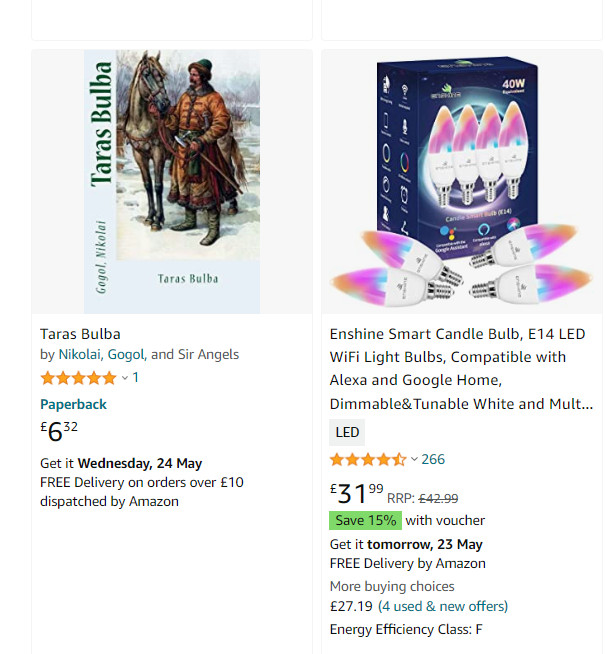
Task: Click the RRP £42.99 strikethrough price
Action: pos(438,498)
